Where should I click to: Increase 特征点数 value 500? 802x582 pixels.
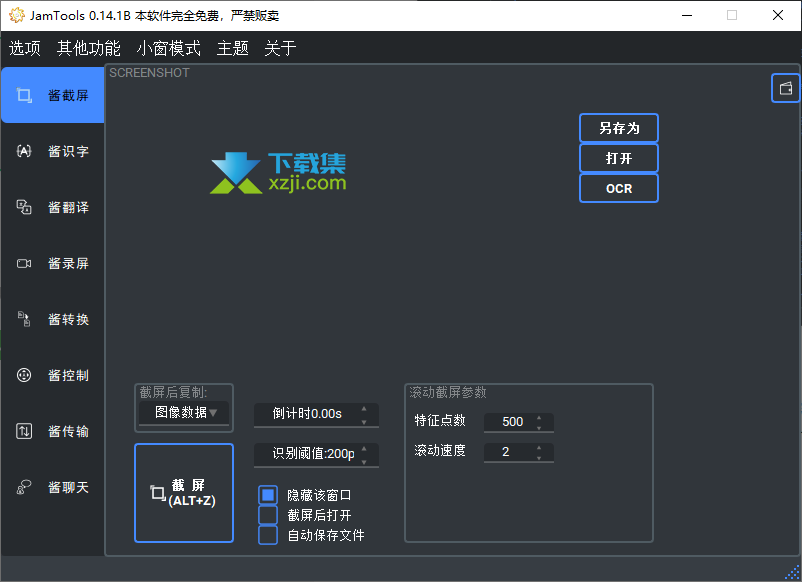(539, 417)
